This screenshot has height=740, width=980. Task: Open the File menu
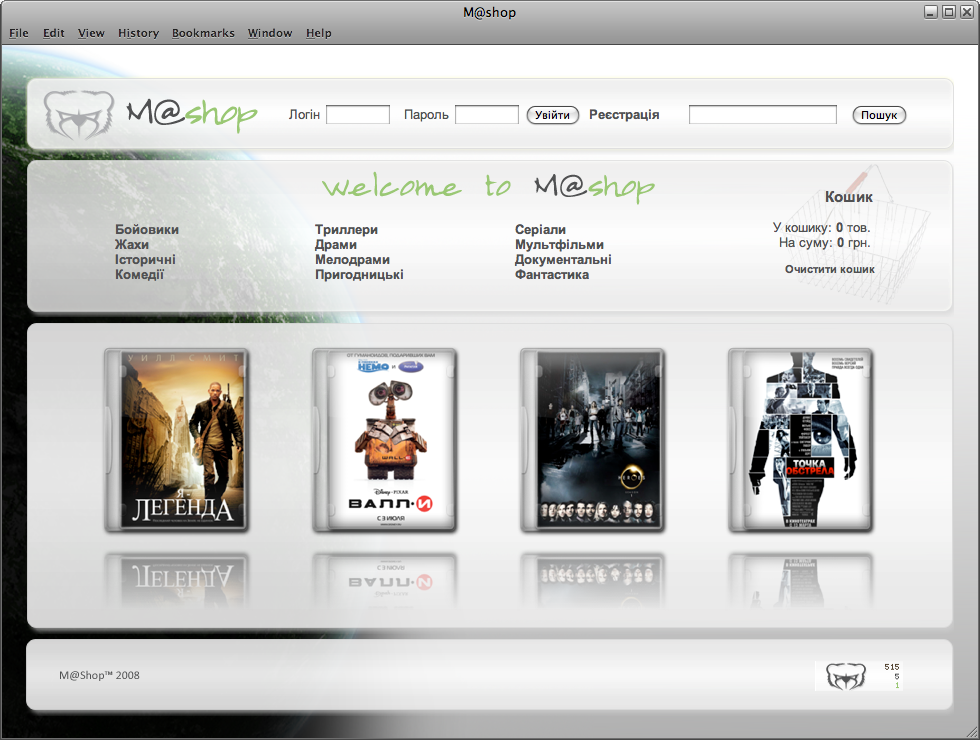pyautogui.click(x=19, y=33)
